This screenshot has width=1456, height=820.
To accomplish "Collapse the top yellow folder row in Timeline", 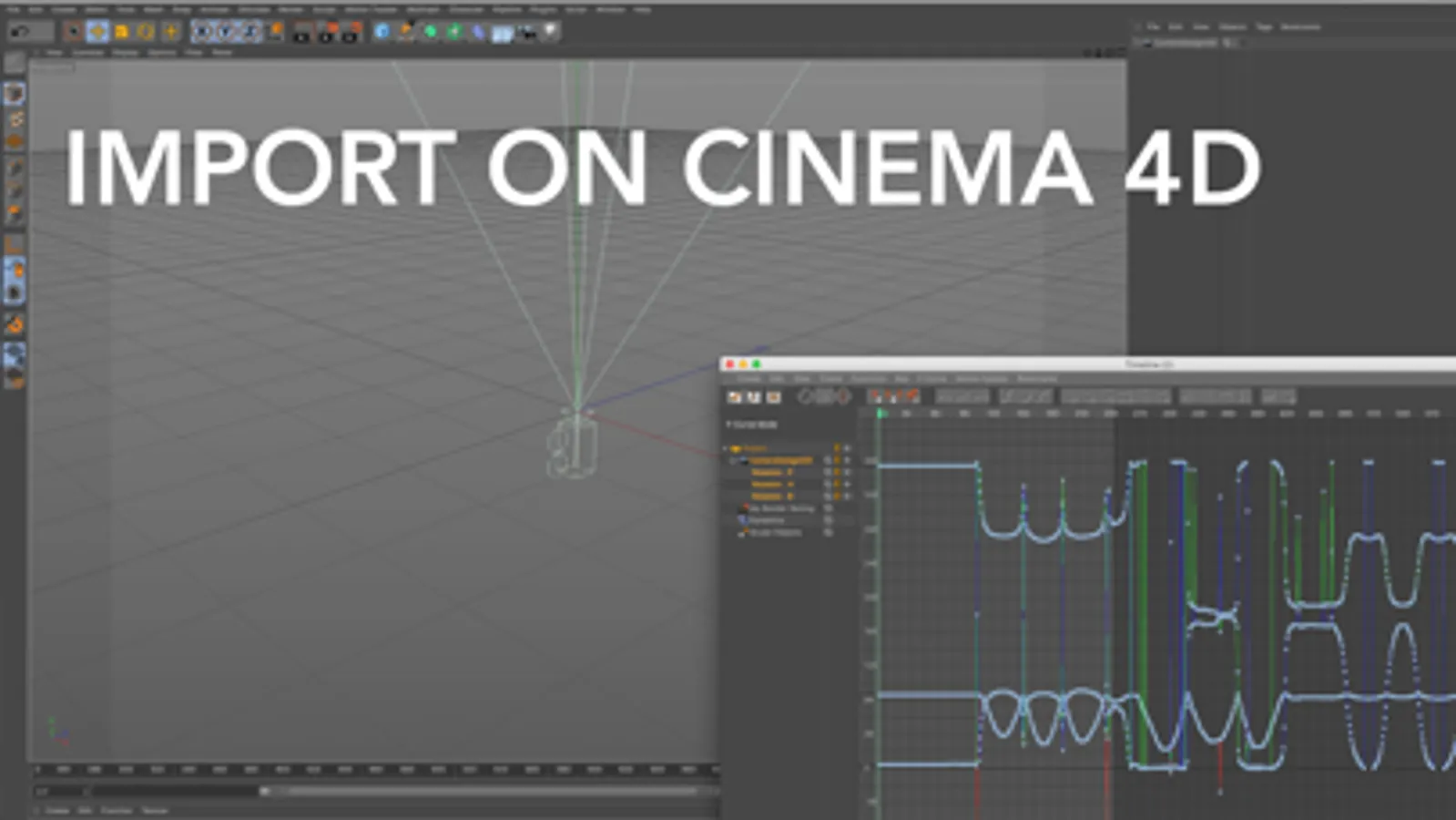I will coord(726,448).
